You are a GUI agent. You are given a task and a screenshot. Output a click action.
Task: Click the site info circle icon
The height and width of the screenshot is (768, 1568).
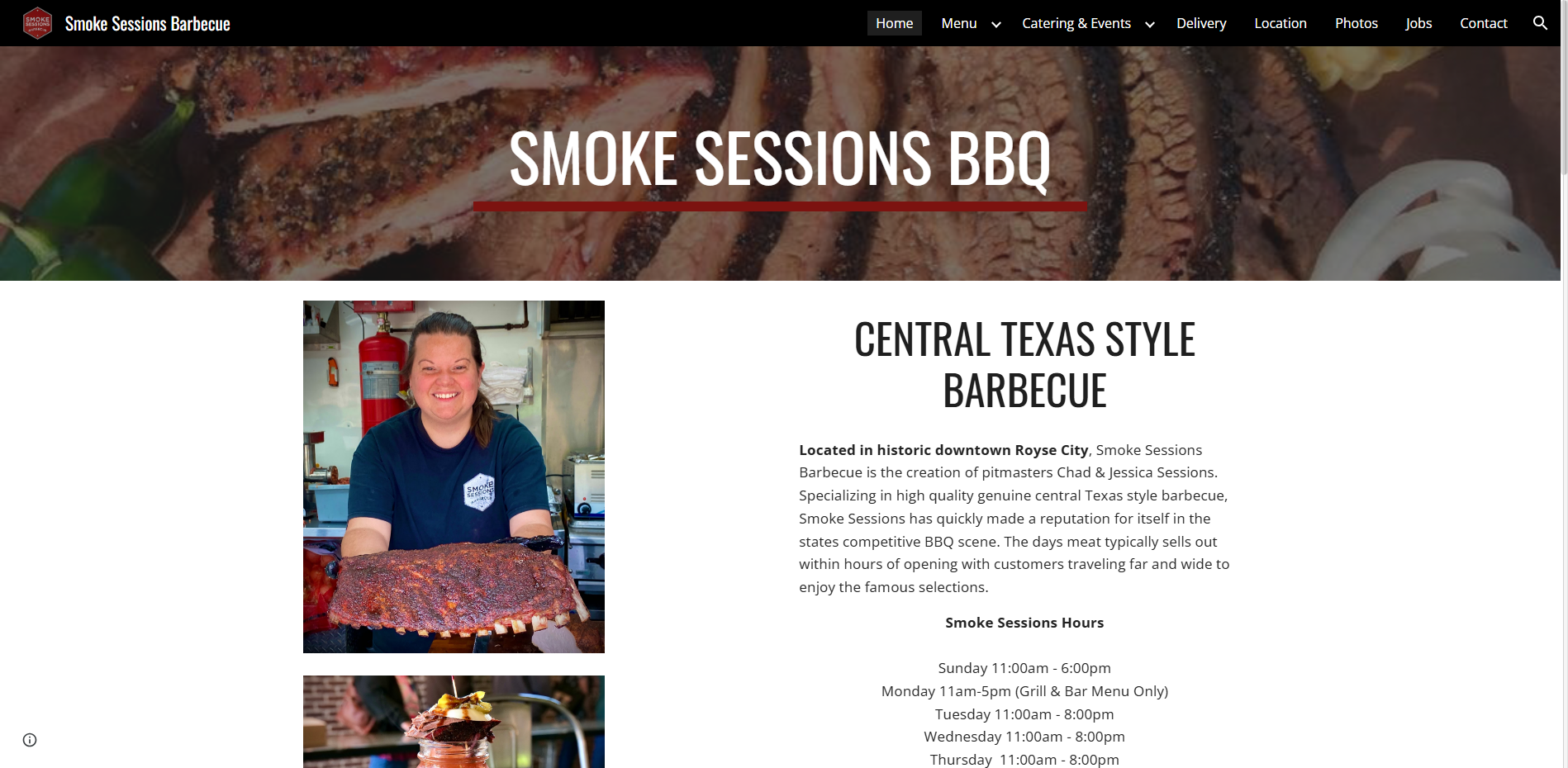pos(30,740)
